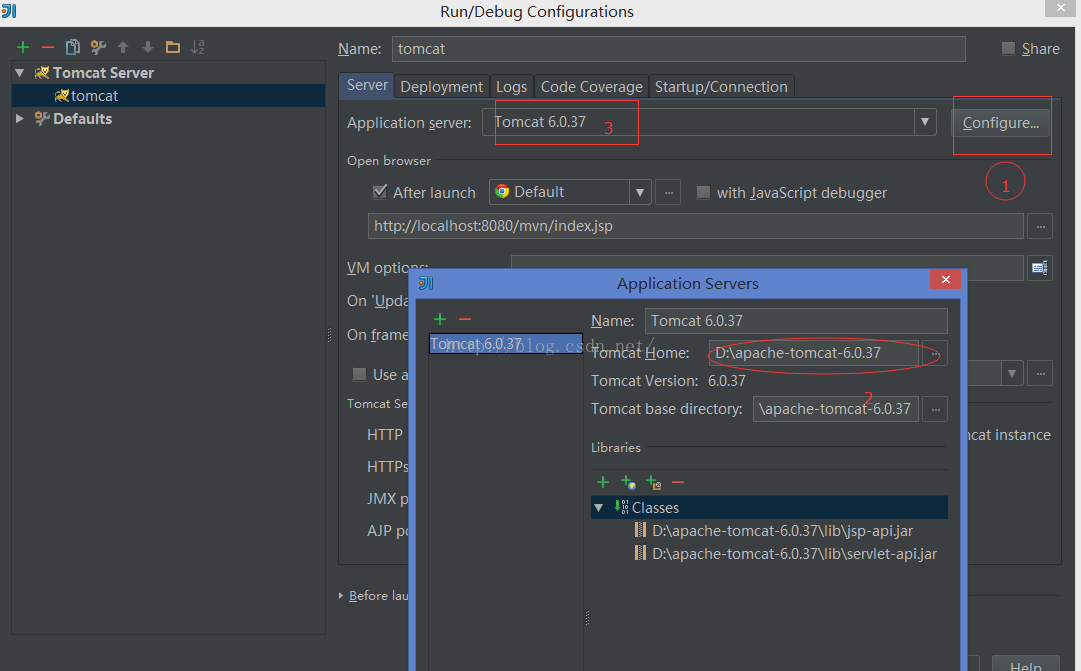Add application server with green plus
1081x671 pixels.
click(440, 319)
